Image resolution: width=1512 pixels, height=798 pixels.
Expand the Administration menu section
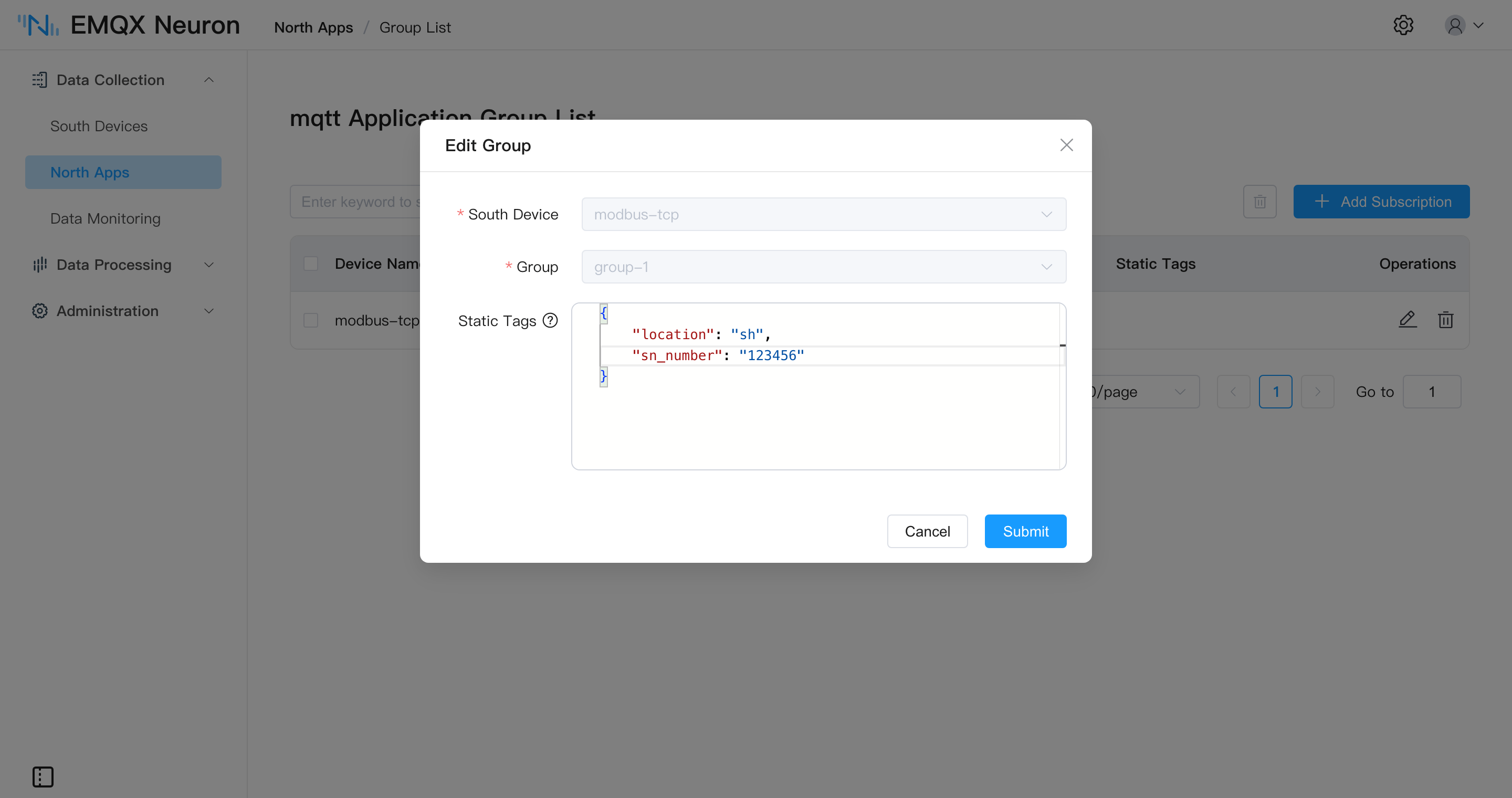coord(208,311)
